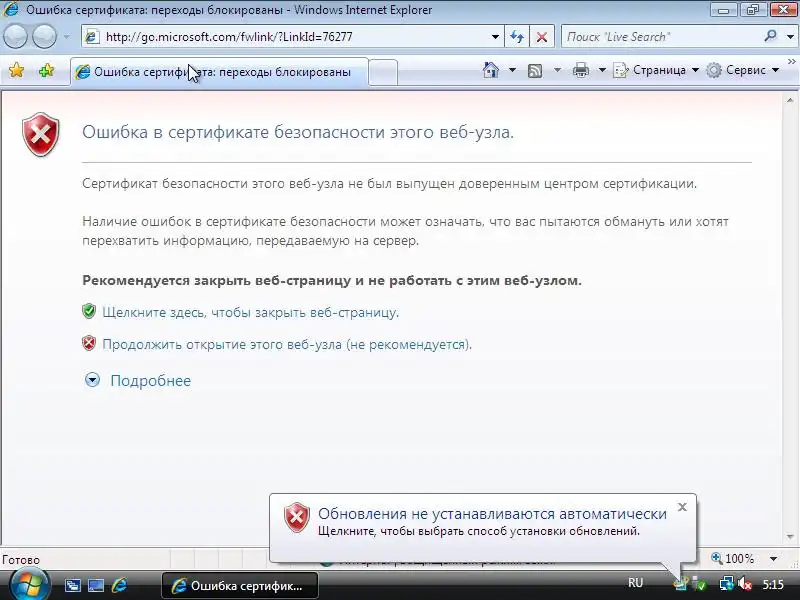Image resolution: width=800 pixels, height=600 pixels.
Task: Expand the address bar history dropdown
Action: pos(495,37)
